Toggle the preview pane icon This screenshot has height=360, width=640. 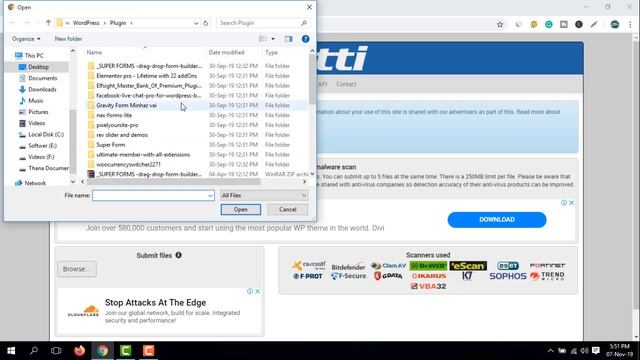(x=289, y=39)
